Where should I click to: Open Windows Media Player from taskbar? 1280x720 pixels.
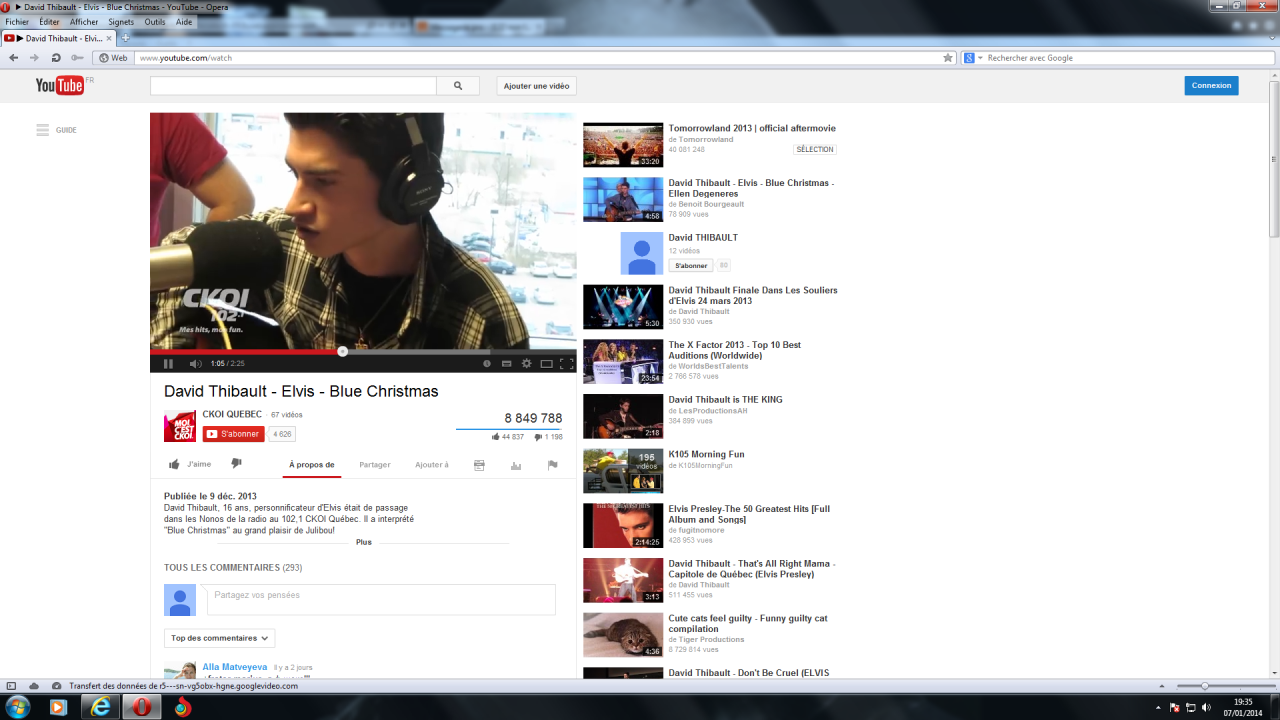(57, 708)
